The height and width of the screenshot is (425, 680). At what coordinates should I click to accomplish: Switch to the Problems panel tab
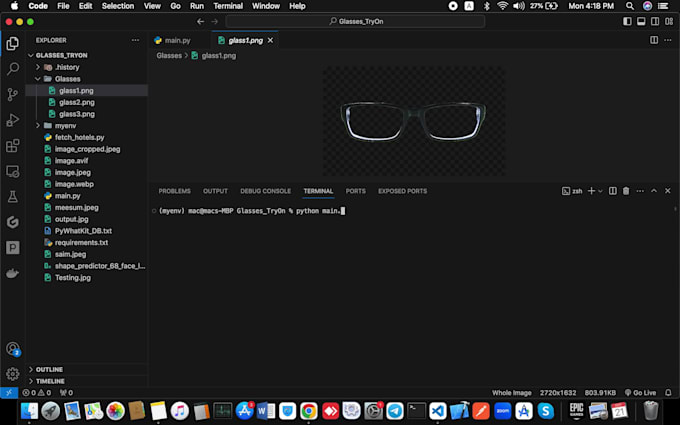pos(174,191)
